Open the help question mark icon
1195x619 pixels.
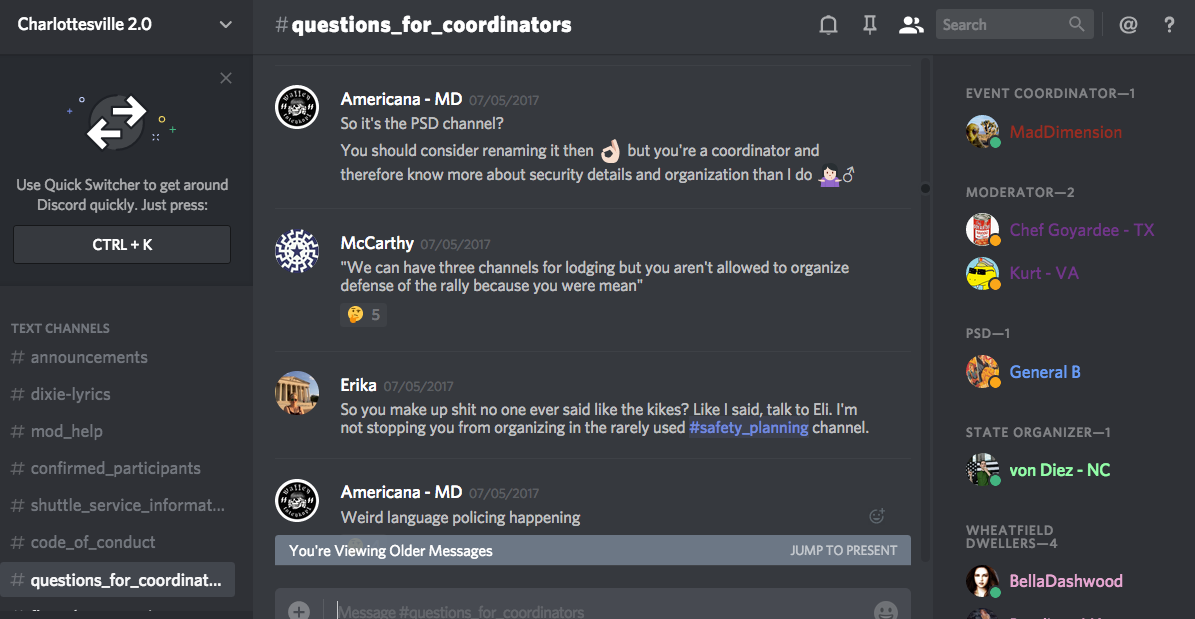pos(1169,25)
